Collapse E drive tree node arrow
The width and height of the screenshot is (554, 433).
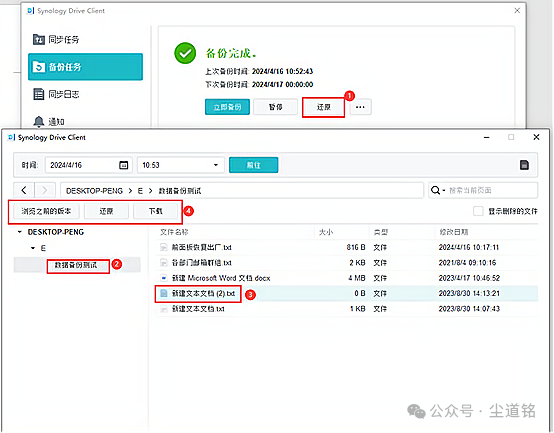[33, 248]
